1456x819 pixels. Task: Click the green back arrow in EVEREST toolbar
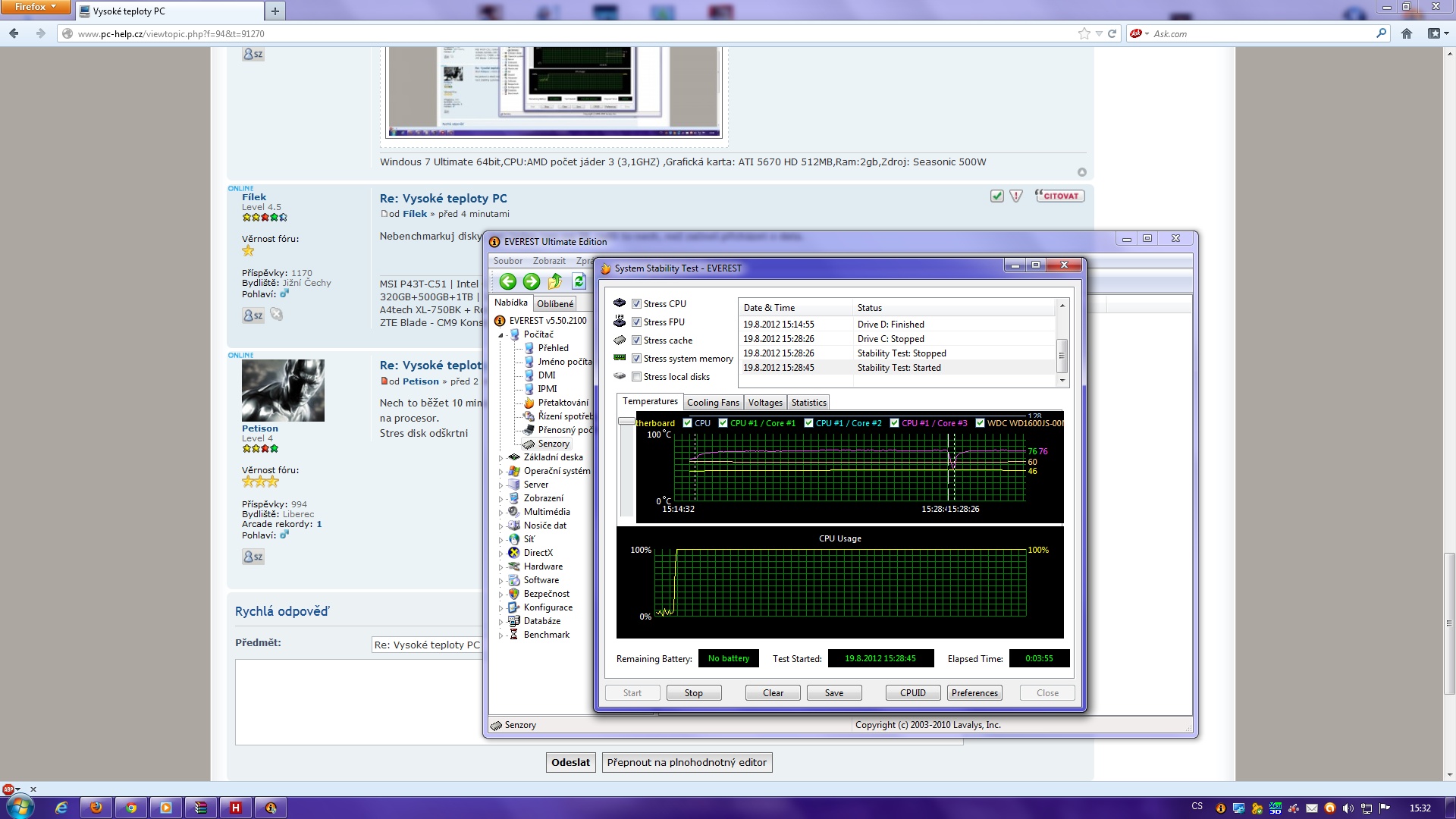pyautogui.click(x=507, y=282)
